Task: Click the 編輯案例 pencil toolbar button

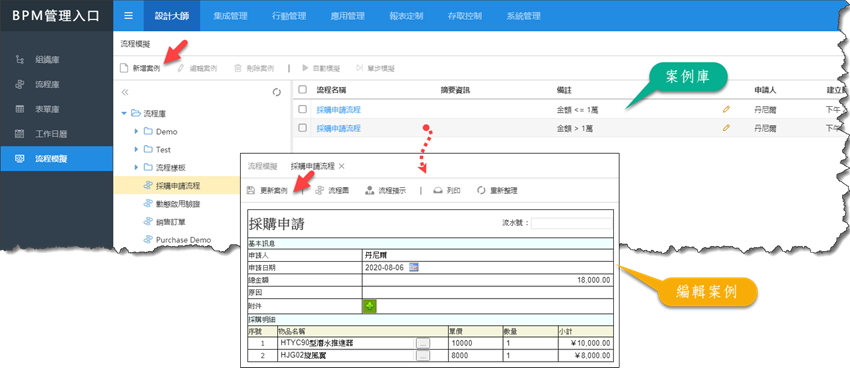Action: (198, 69)
